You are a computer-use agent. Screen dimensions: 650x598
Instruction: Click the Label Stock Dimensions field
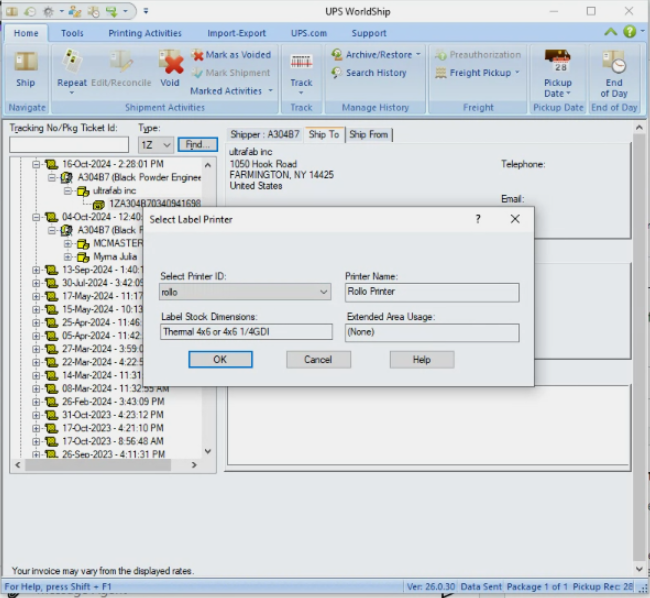point(246,332)
